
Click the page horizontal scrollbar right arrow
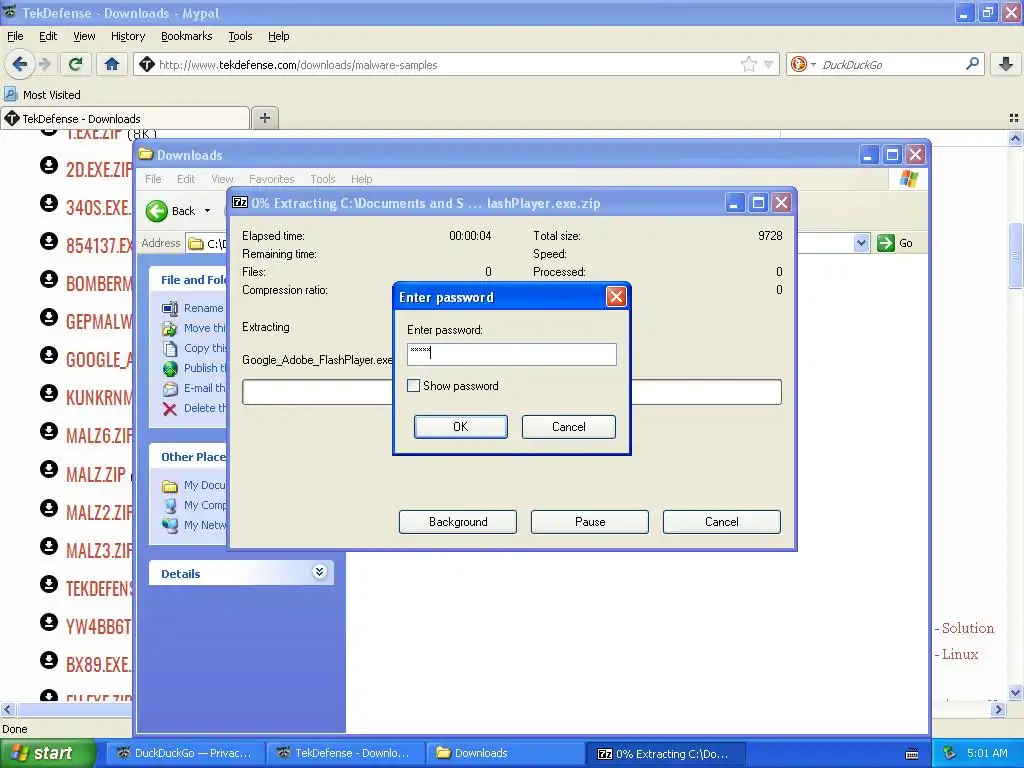998,709
